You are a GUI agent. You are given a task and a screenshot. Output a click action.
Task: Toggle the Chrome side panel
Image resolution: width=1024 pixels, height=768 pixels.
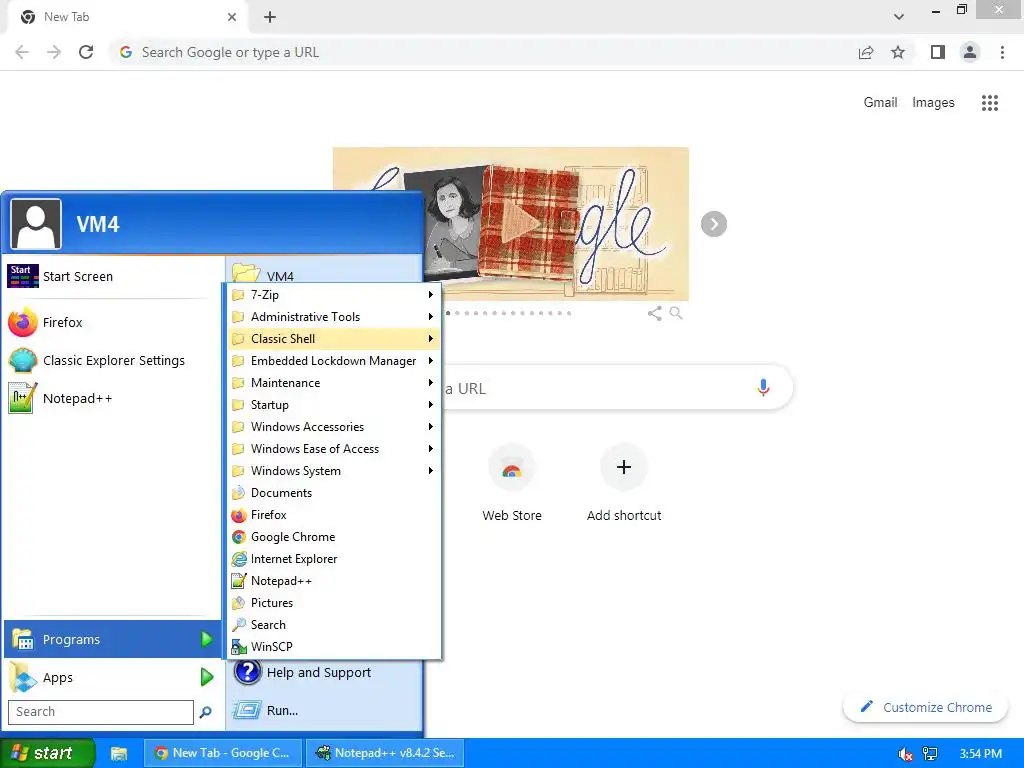(938, 52)
